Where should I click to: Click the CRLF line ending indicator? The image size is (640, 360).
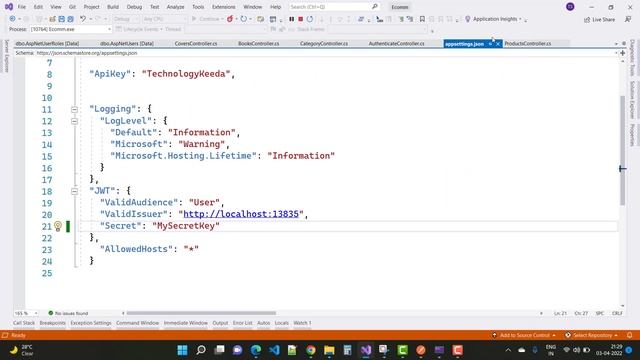coord(617,313)
